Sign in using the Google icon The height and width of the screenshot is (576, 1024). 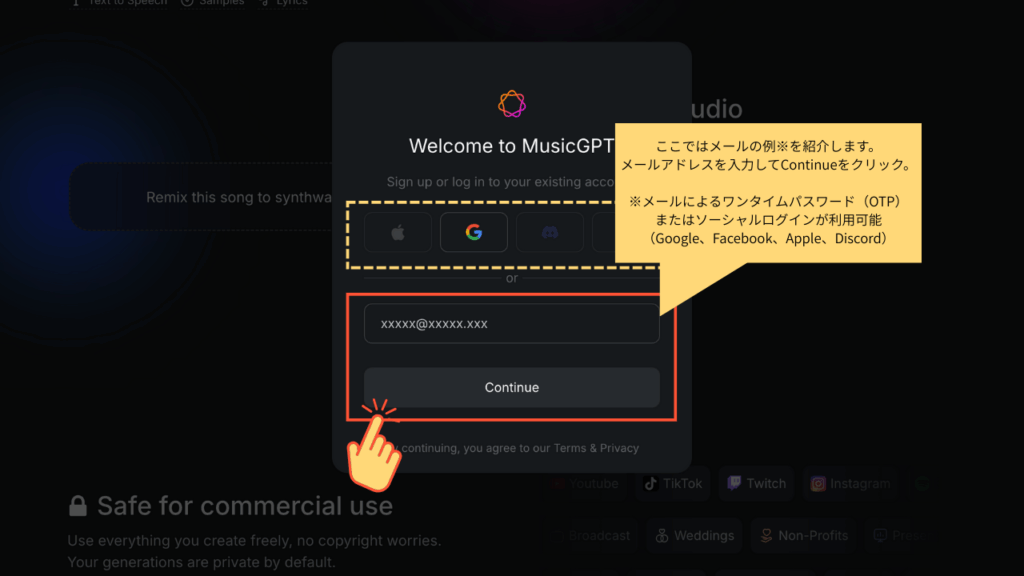pyautogui.click(x=473, y=231)
